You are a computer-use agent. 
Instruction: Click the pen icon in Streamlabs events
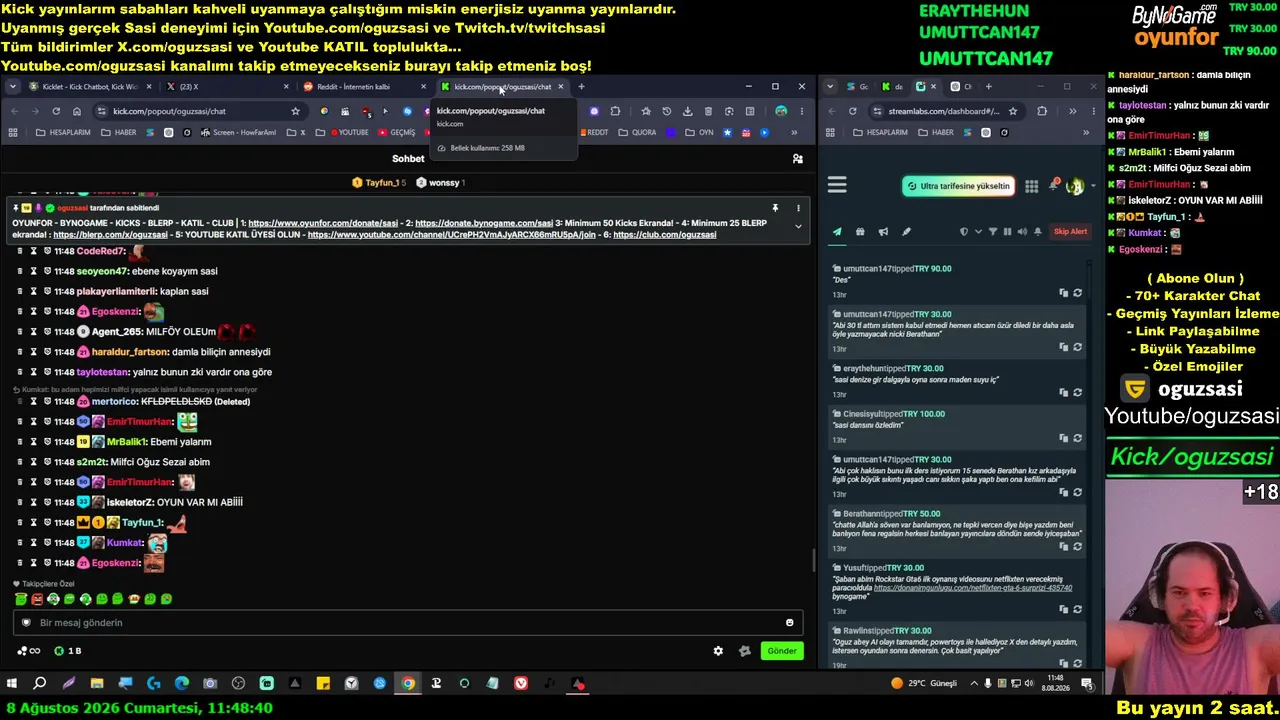[906, 232]
